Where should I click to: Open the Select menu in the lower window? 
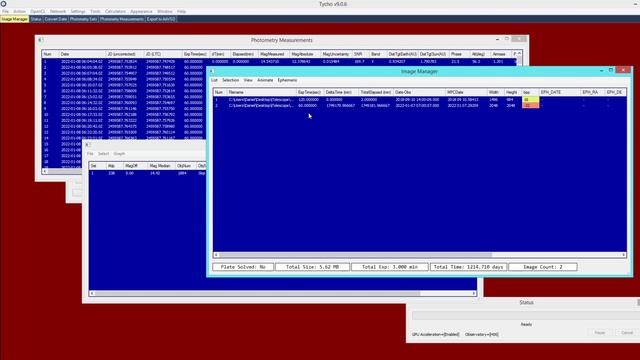[x=103, y=154]
